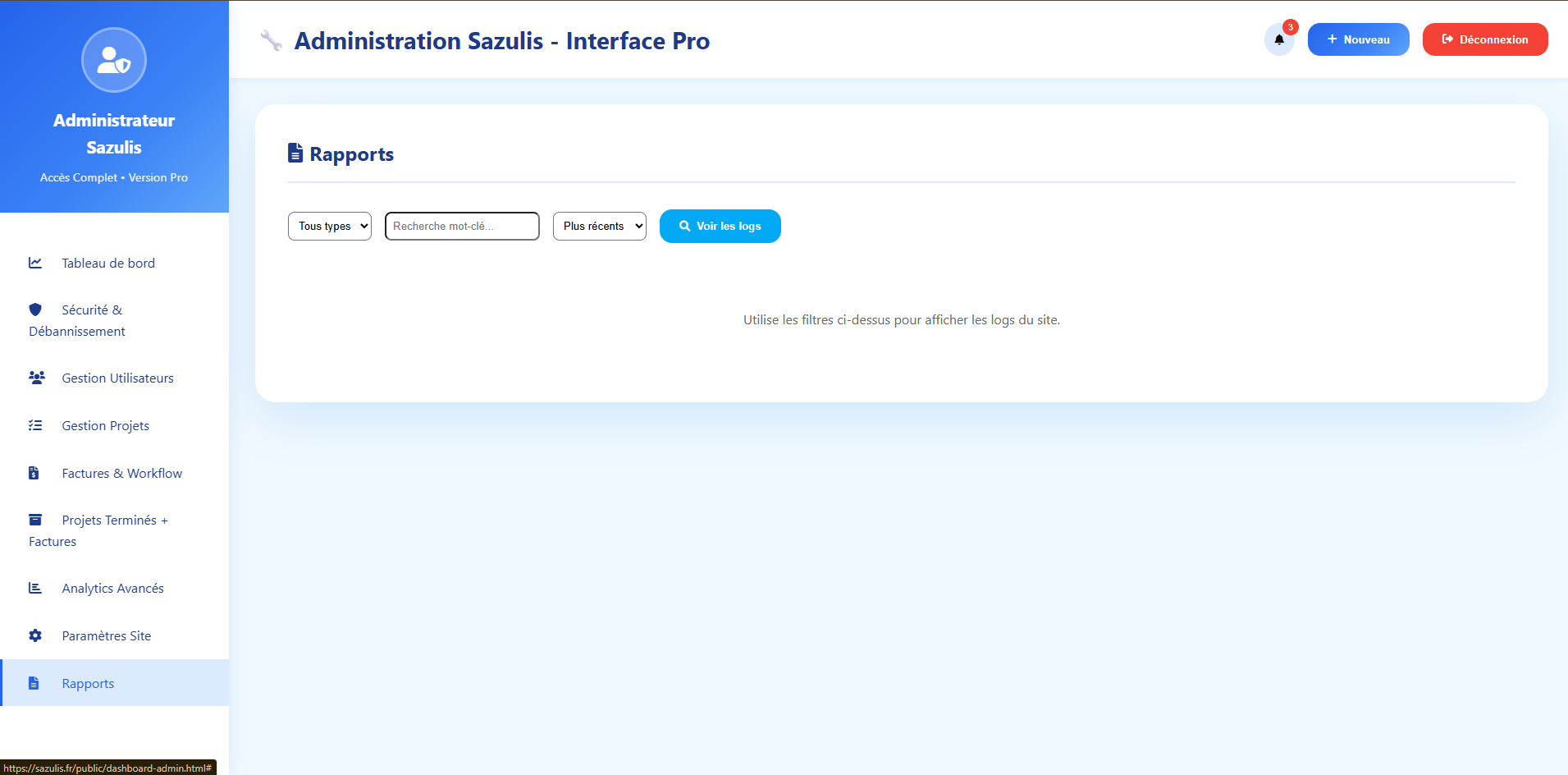Click the bar chart icon for Analytics Avancés
This screenshot has width=1568, height=775.
click(x=35, y=588)
